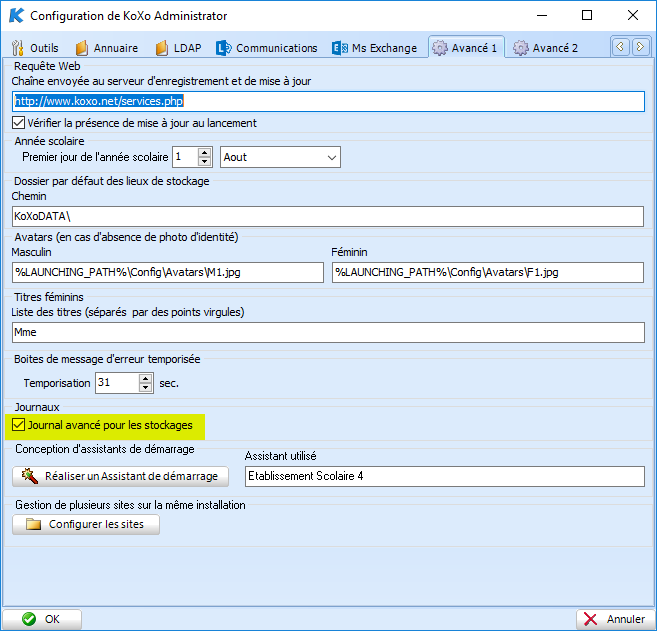Viewport: 657px width, 631px height.
Task: Click the first day of school year field
Action: pyautogui.click(x=185, y=157)
